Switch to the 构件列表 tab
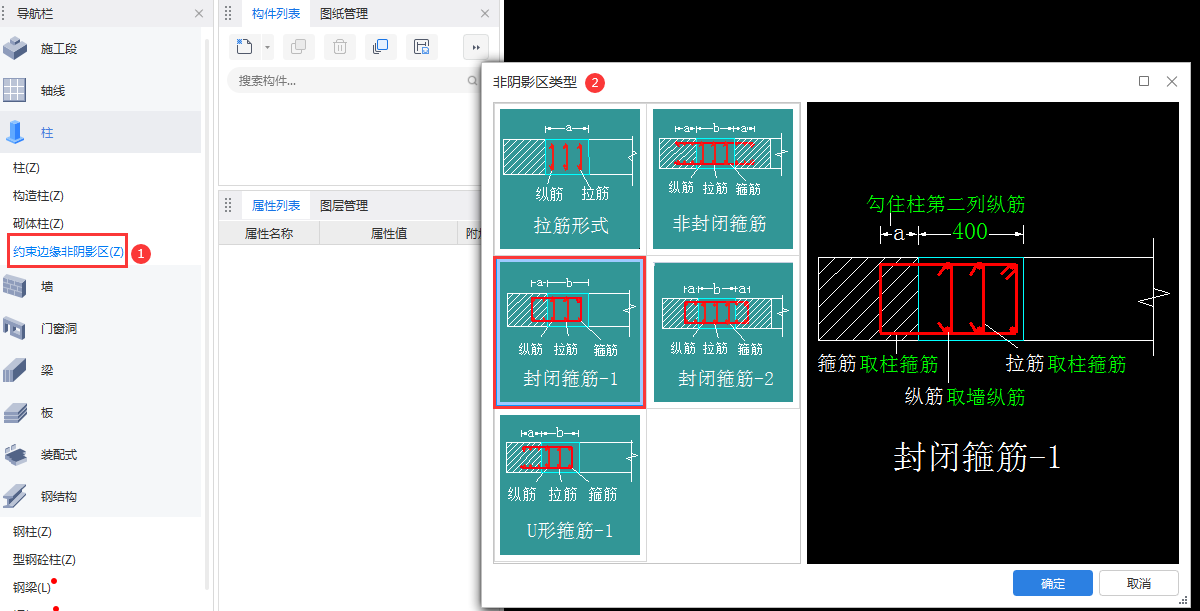Image resolution: width=1200 pixels, height=611 pixels. (276, 14)
